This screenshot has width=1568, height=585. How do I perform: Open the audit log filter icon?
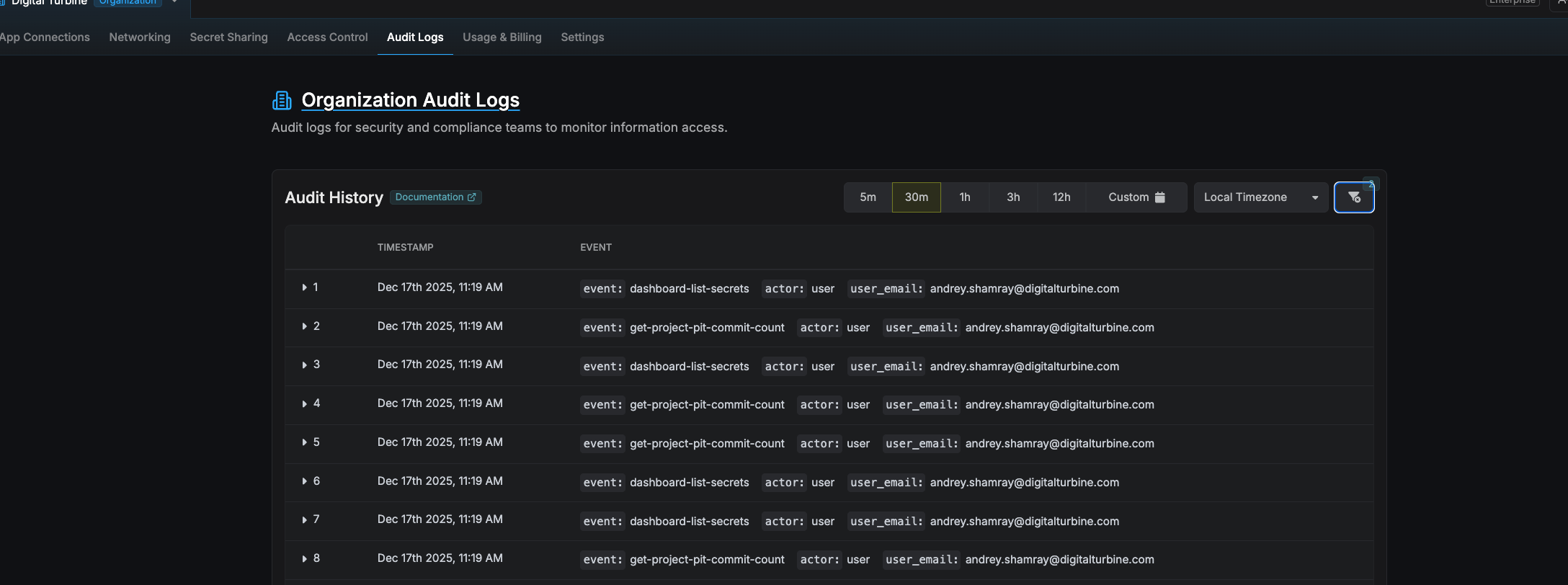(x=1354, y=197)
